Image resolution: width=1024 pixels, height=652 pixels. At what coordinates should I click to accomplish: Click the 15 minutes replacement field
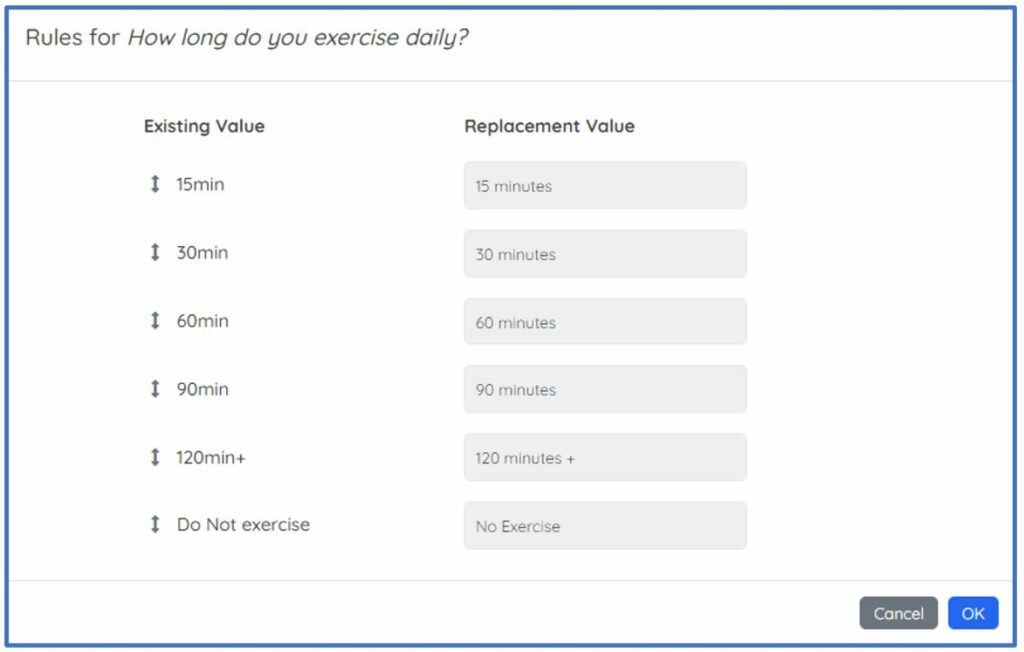605,186
